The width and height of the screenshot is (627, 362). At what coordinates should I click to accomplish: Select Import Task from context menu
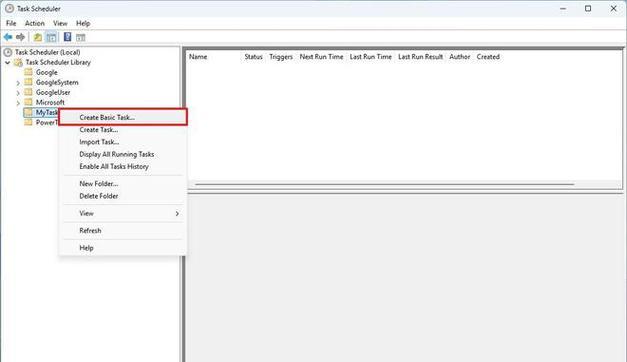coord(99,142)
